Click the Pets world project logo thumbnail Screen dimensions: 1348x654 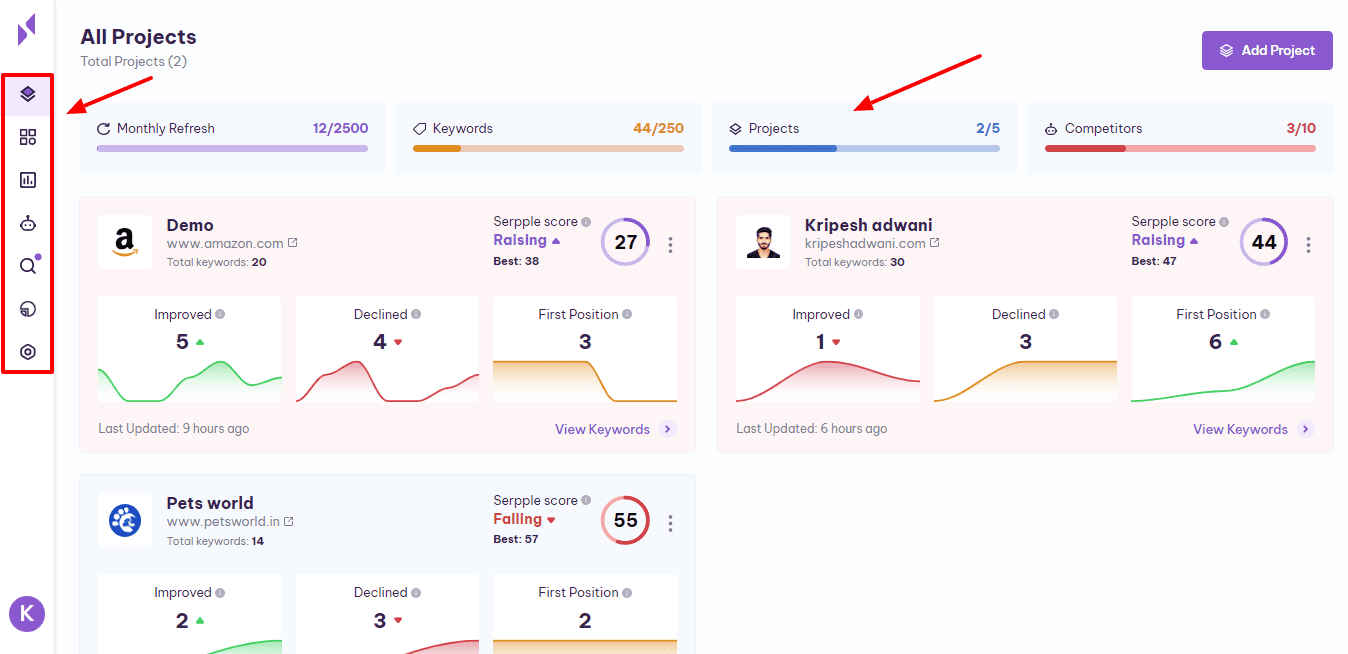[x=125, y=520]
